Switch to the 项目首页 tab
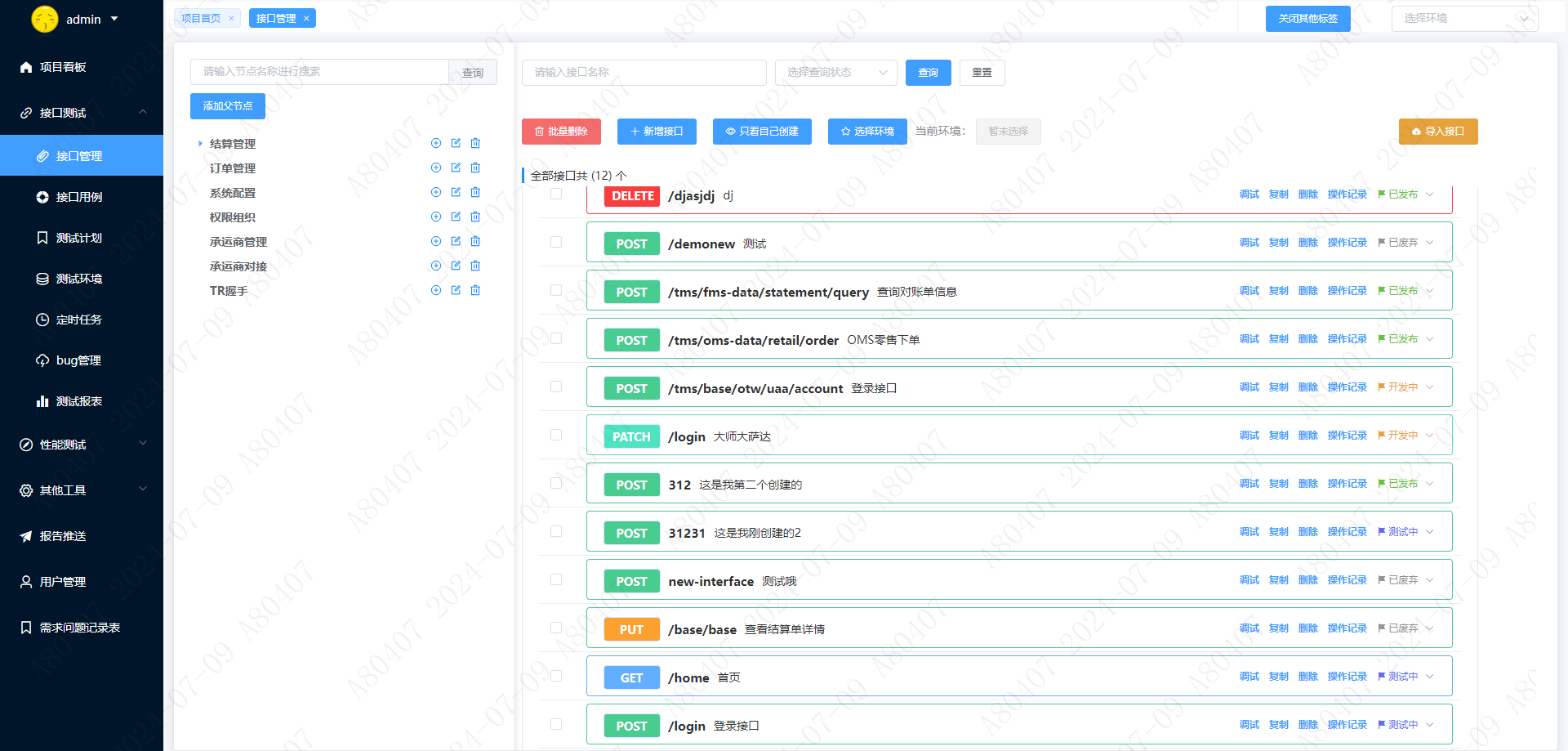This screenshot has width=1568, height=751. 201,19
